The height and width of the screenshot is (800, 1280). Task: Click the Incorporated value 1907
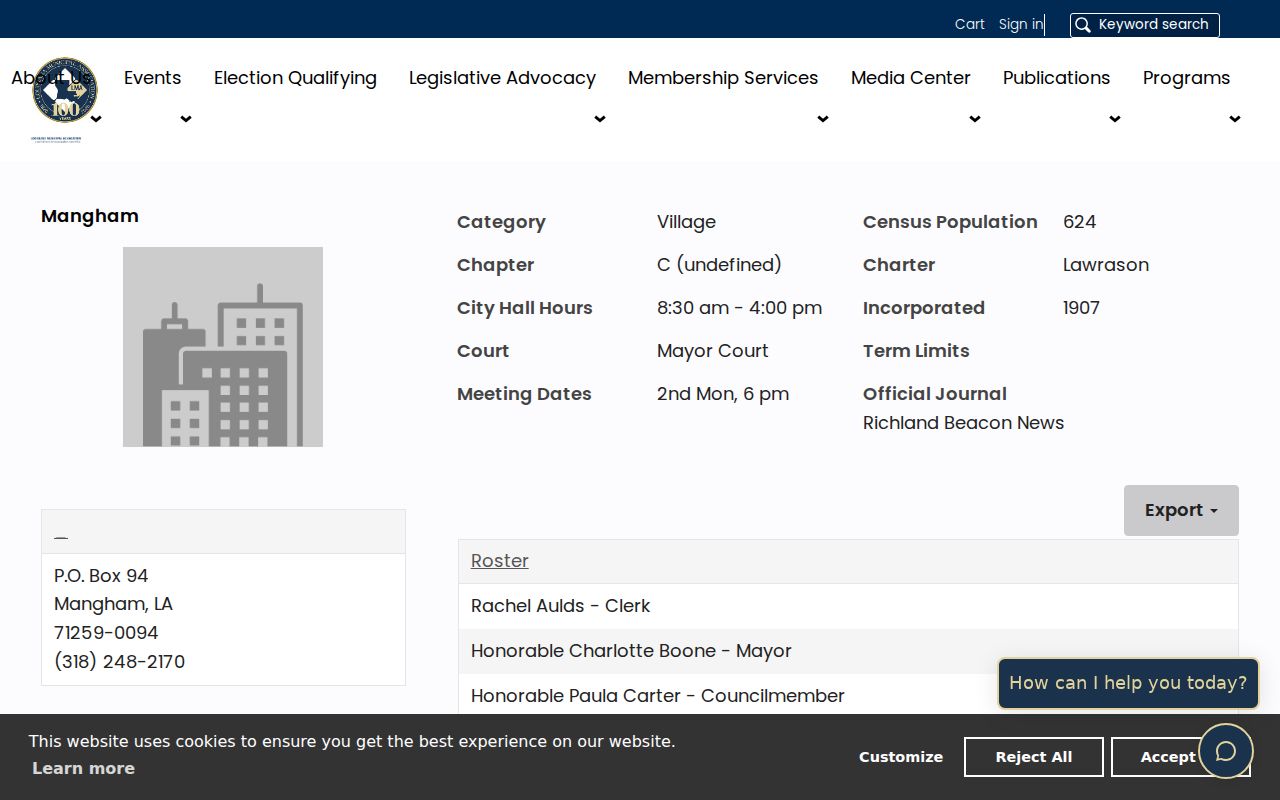pyautogui.click(x=1081, y=308)
